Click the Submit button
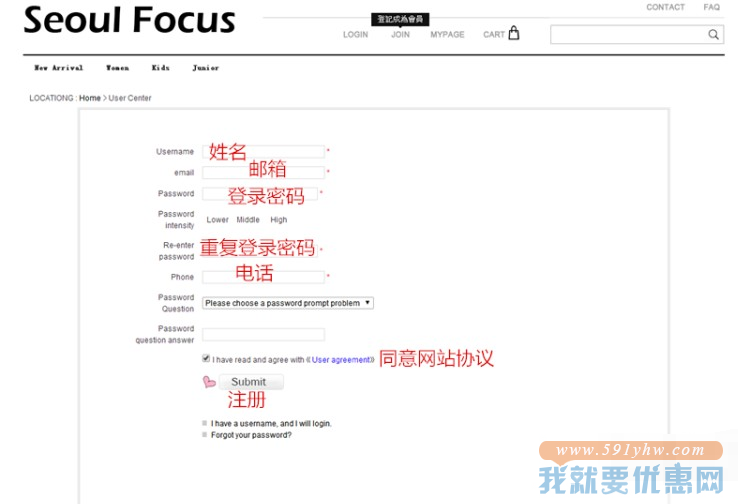This screenshot has width=738, height=504. (x=251, y=382)
